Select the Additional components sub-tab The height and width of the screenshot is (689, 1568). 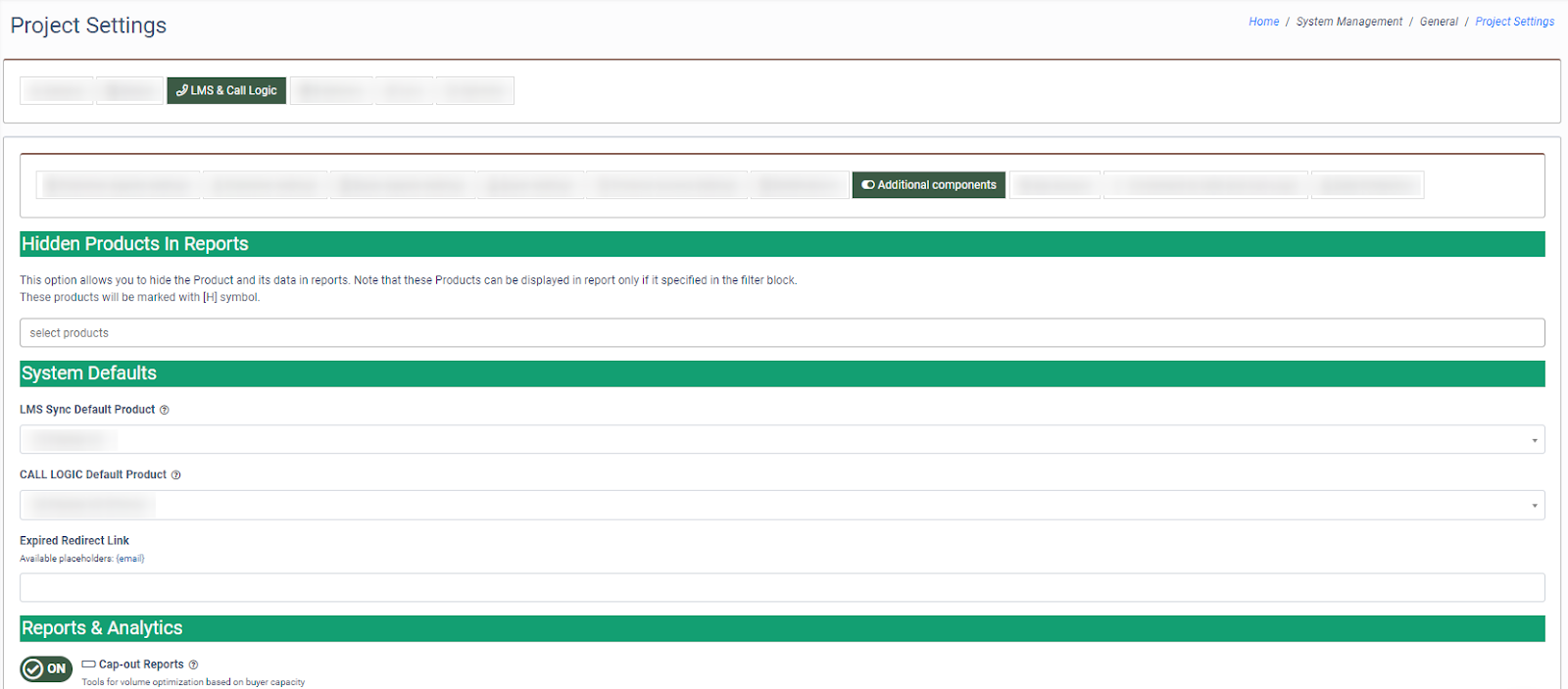click(x=928, y=185)
